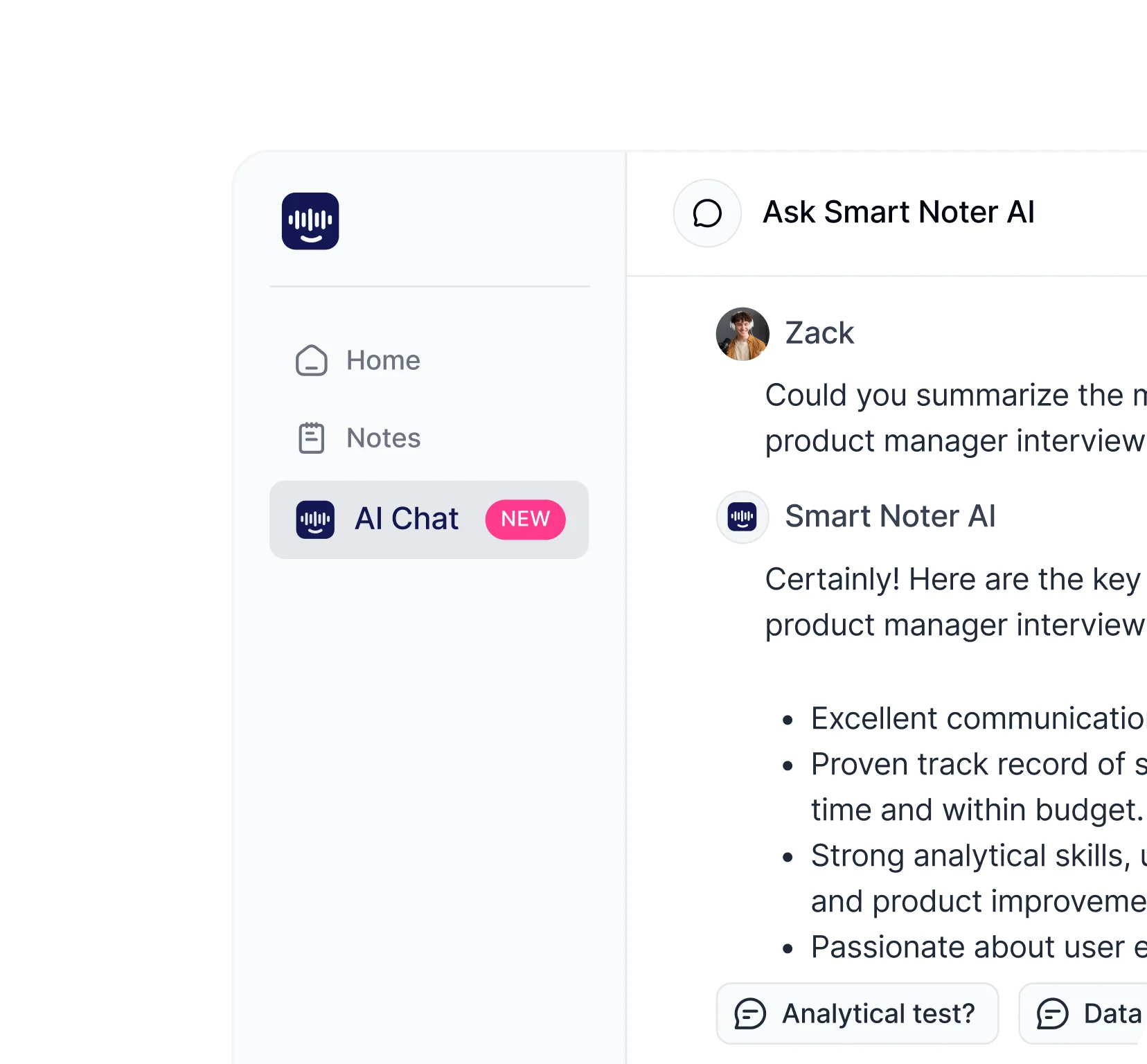
Task: Click the Ask Smart Noter AI title
Action: tap(898, 212)
